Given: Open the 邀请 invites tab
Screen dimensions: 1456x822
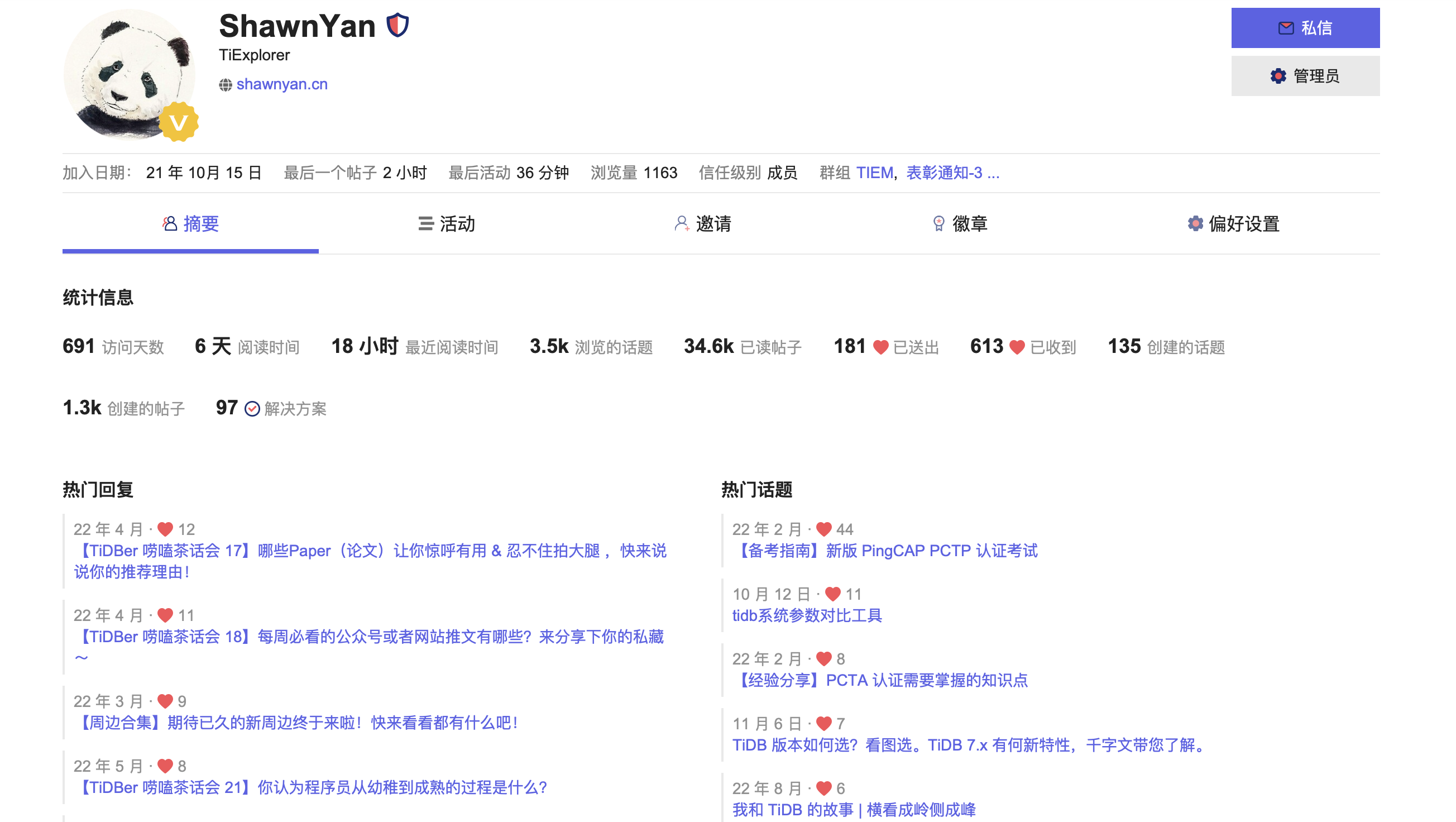Looking at the screenshot, I should click(x=702, y=224).
